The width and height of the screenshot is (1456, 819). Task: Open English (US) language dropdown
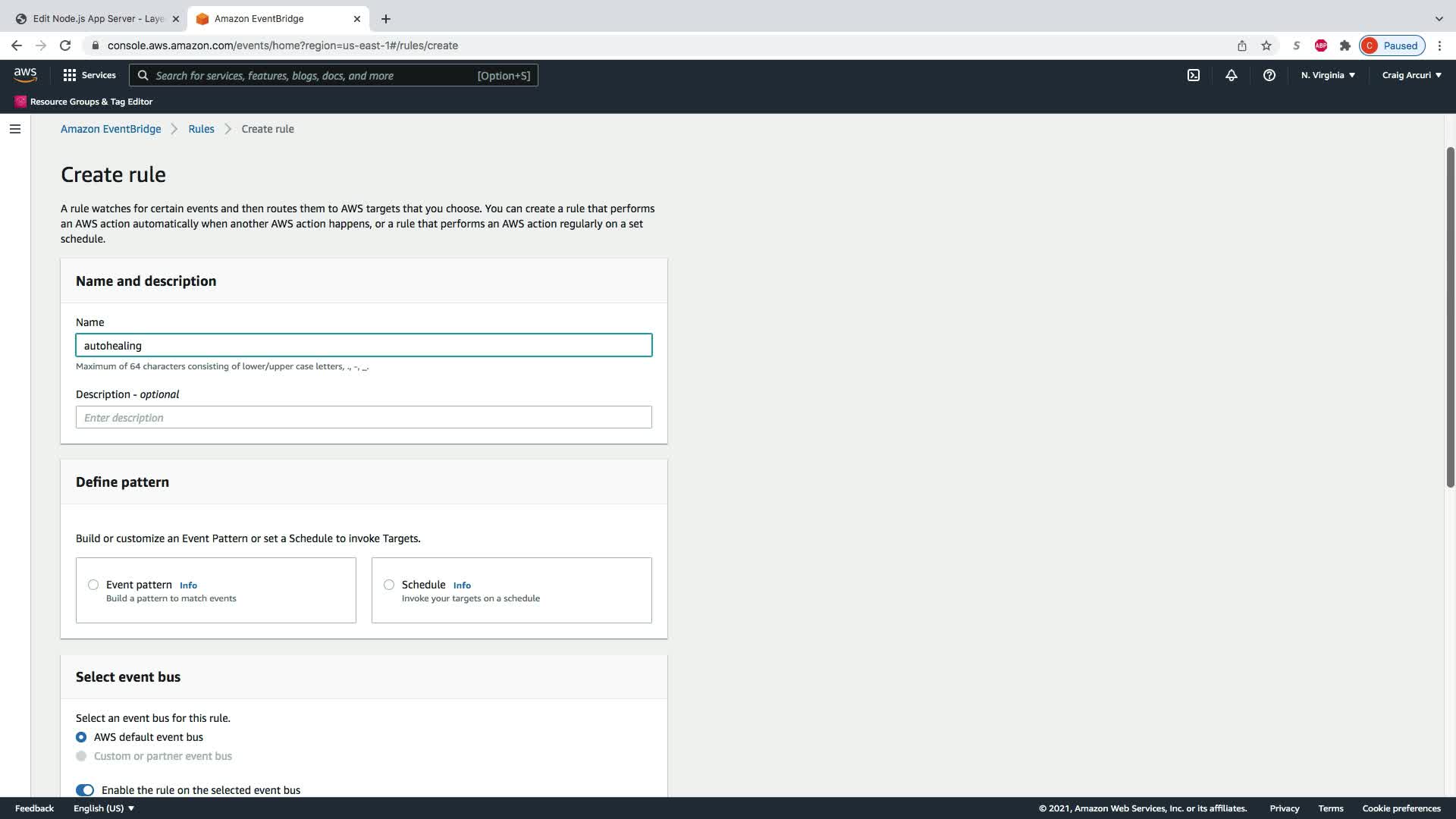coord(104,808)
